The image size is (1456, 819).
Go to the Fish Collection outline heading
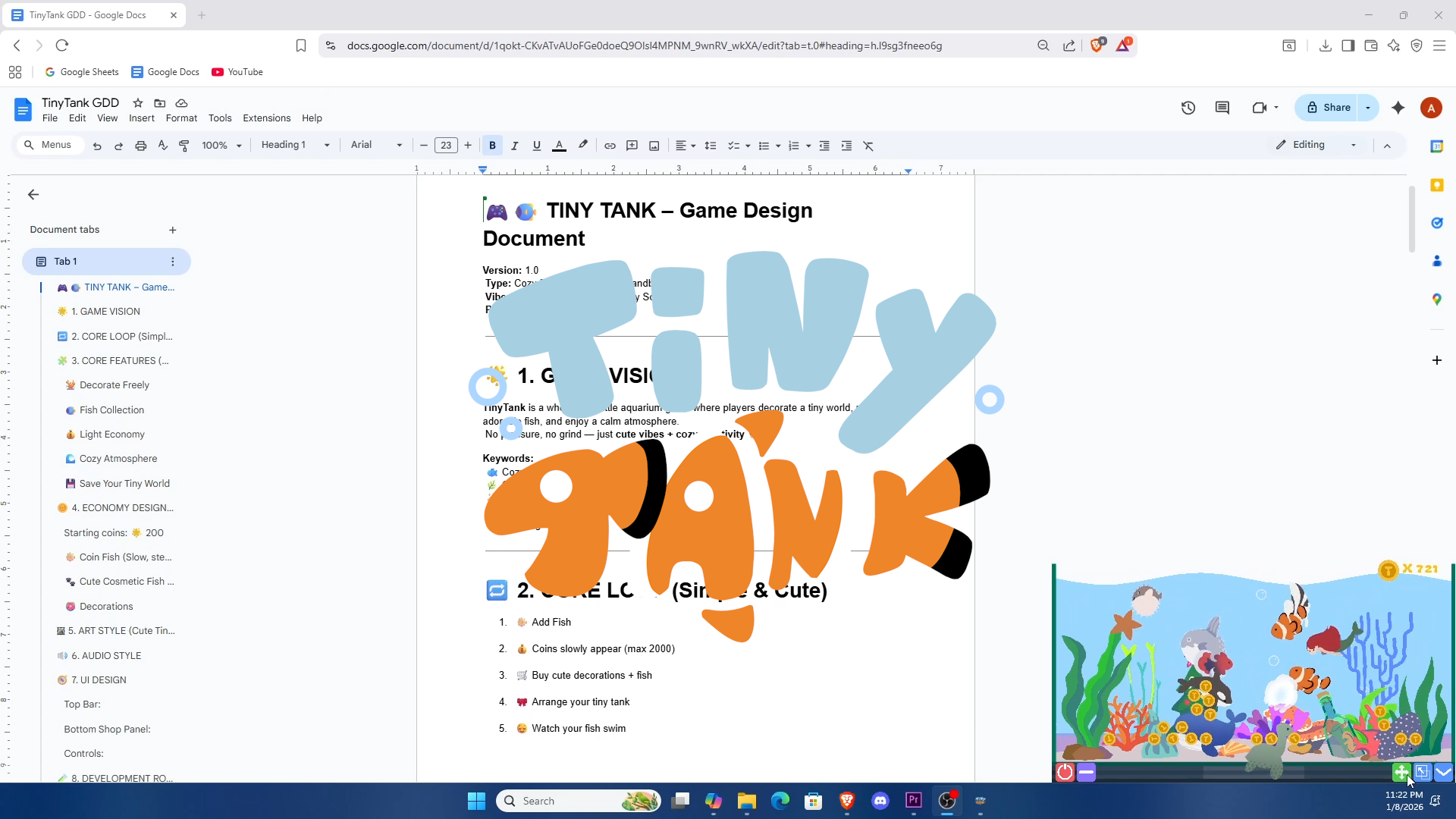pos(111,410)
